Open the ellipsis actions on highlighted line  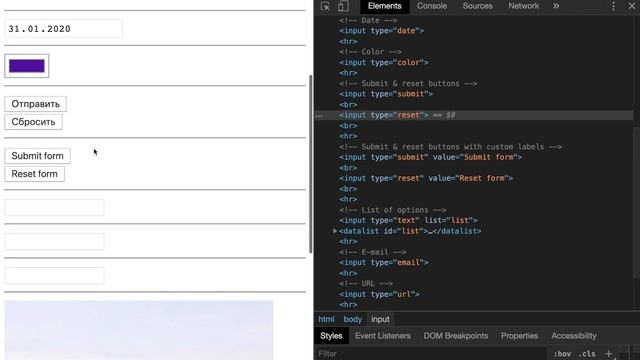(x=319, y=116)
